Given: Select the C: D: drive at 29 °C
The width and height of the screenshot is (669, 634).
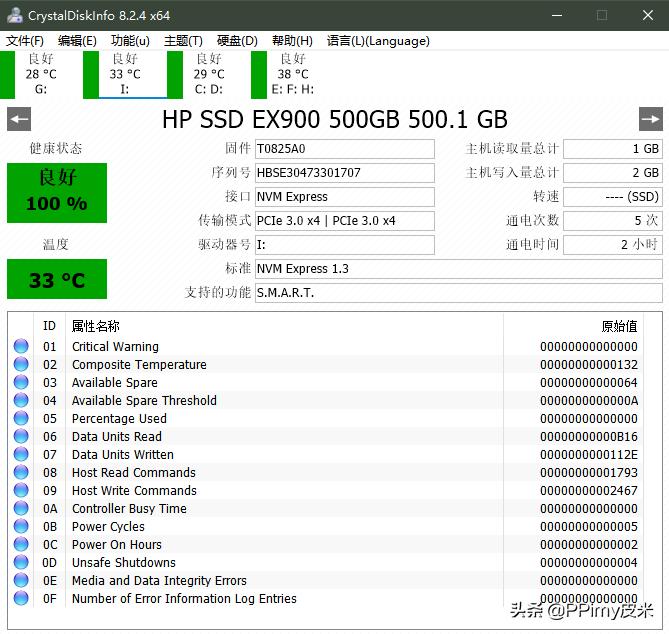Looking at the screenshot, I should [x=209, y=74].
